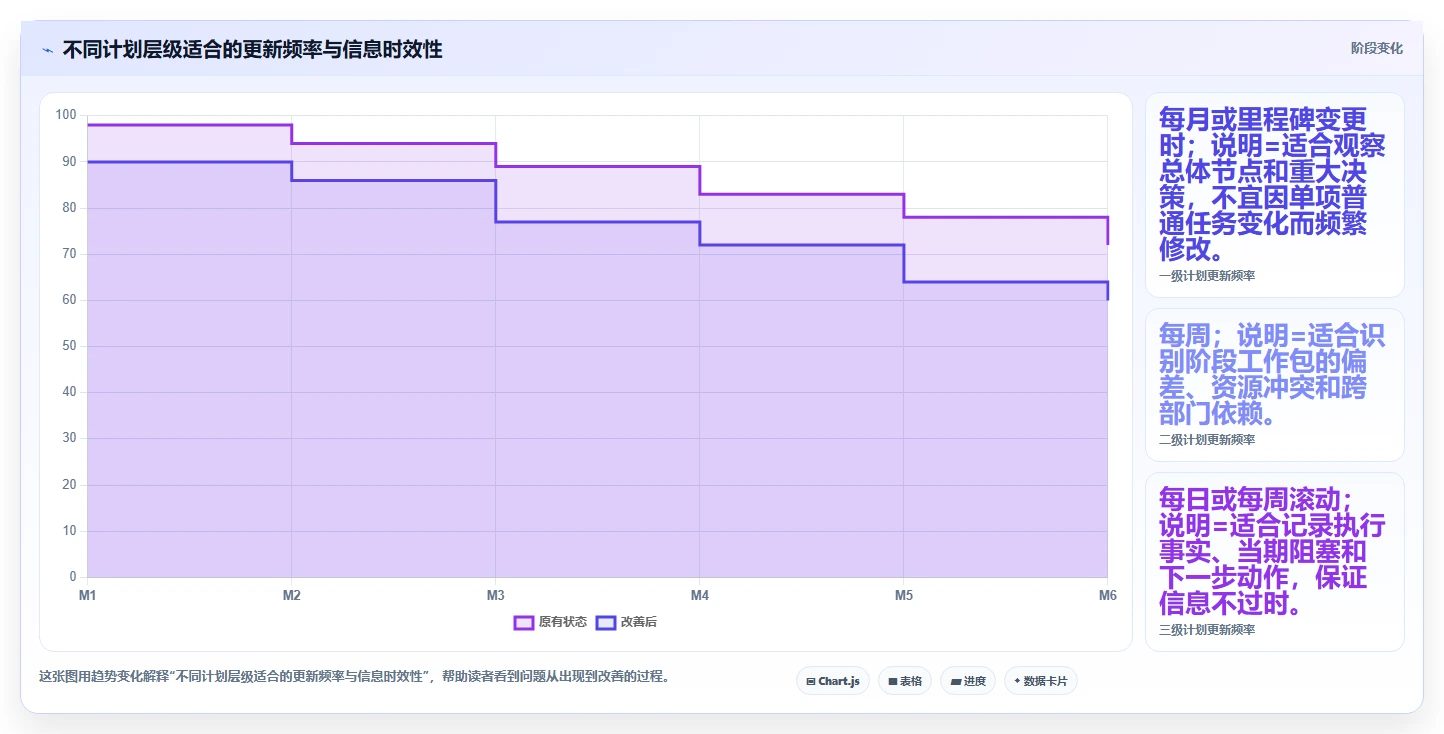Click the 每月或里程碑变更时 card text
The image size is (1444, 734).
click(x=1272, y=184)
